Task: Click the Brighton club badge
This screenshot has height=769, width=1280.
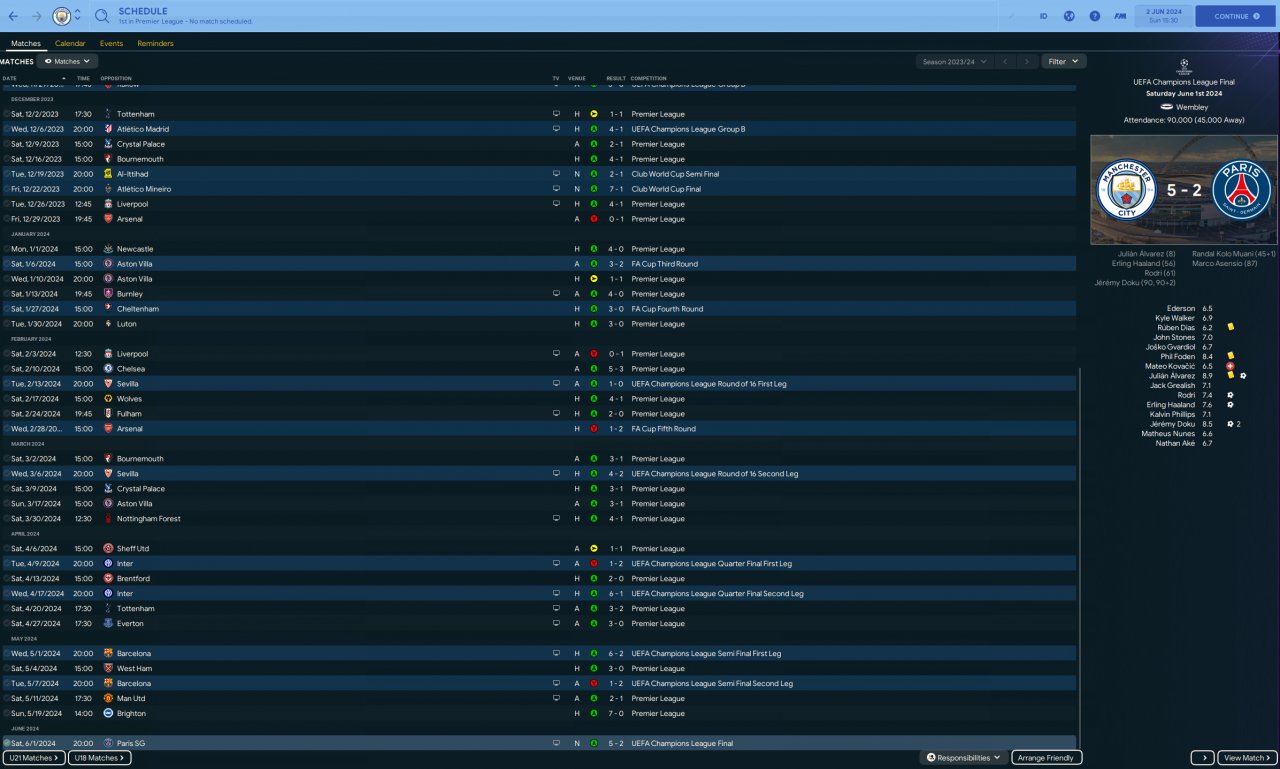Action: [108, 714]
